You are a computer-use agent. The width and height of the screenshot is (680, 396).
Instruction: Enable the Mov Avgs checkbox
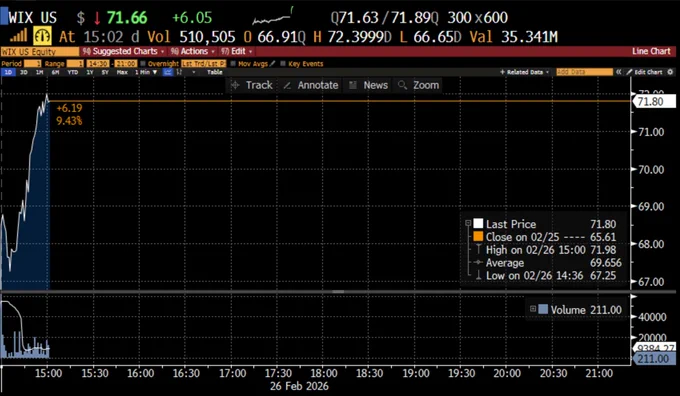tap(233, 64)
